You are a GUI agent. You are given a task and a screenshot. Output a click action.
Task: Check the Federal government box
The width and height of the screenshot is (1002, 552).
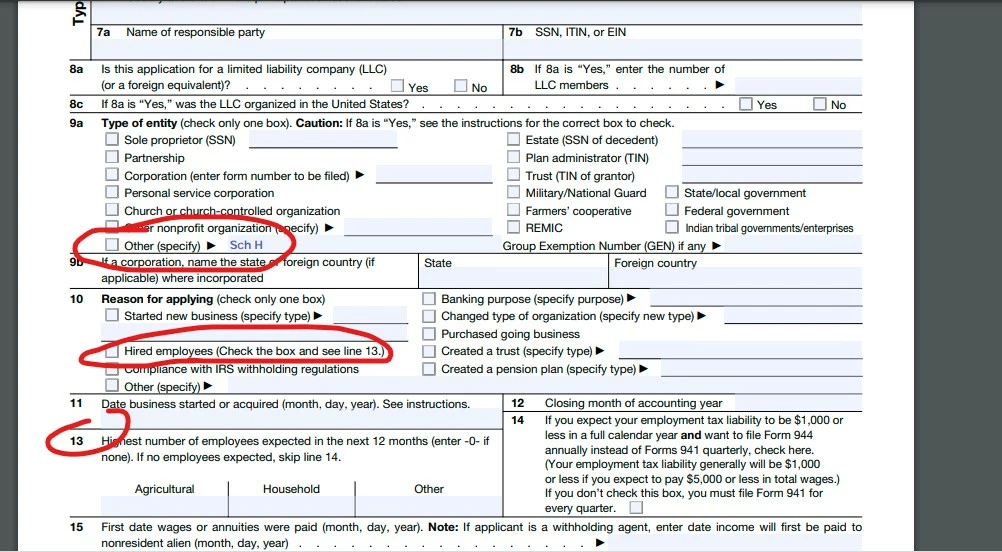[x=672, y=210]
